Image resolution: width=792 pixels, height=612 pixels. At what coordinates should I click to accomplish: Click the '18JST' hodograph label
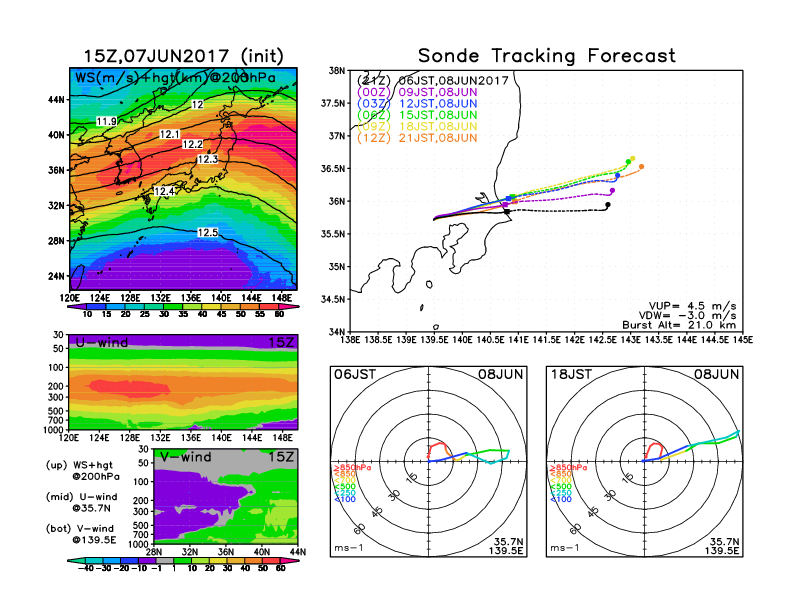[571, 374]
